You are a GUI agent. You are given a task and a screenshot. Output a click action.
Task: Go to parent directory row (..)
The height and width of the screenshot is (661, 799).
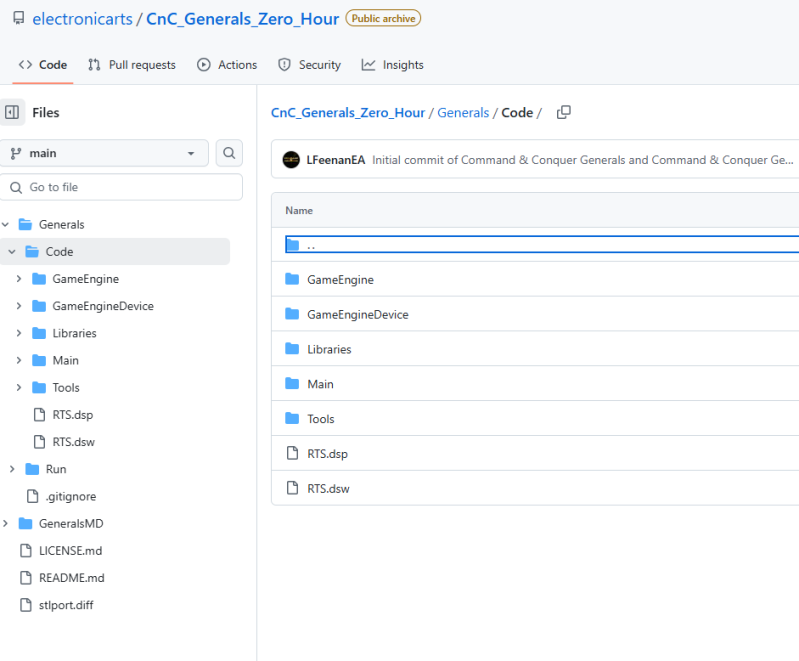542,244
